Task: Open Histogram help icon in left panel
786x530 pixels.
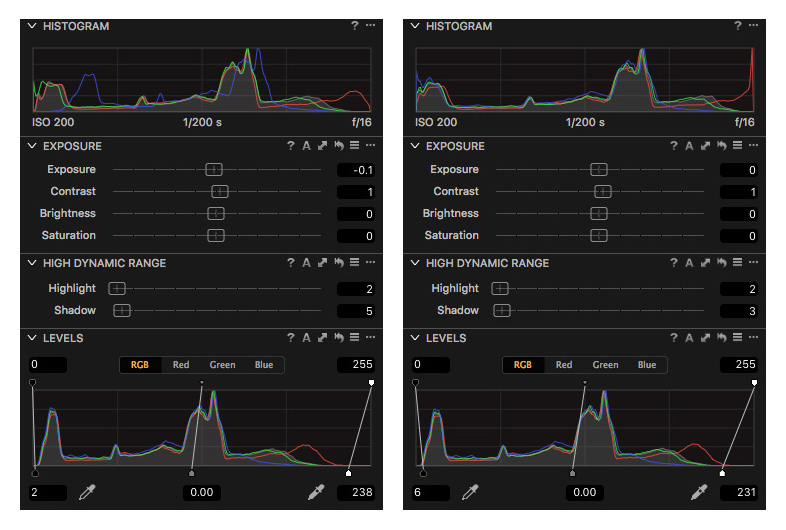Action: click(x=354, y=26)
